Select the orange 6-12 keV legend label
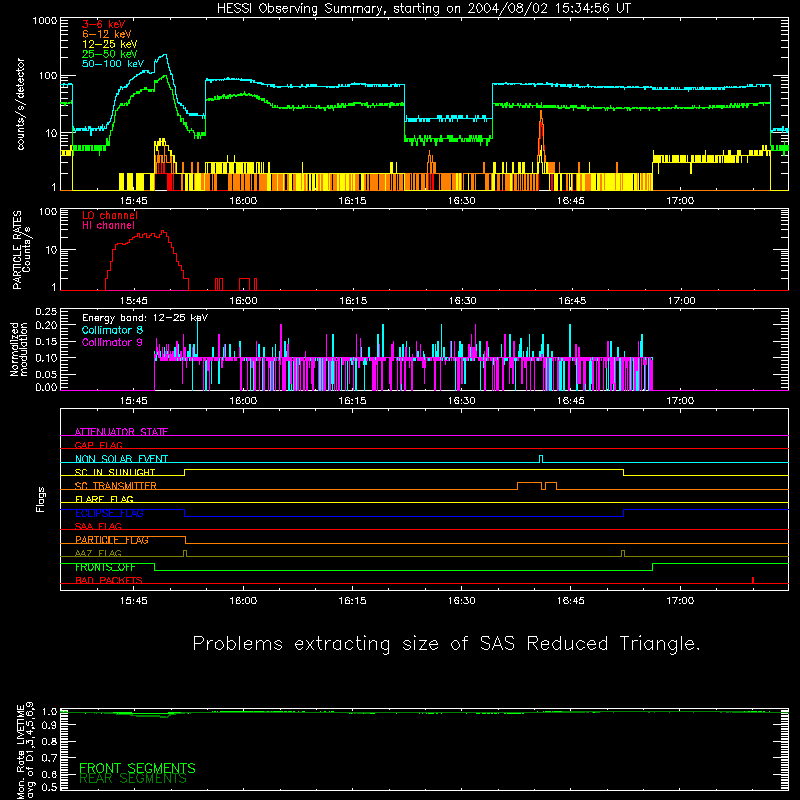 107,34
